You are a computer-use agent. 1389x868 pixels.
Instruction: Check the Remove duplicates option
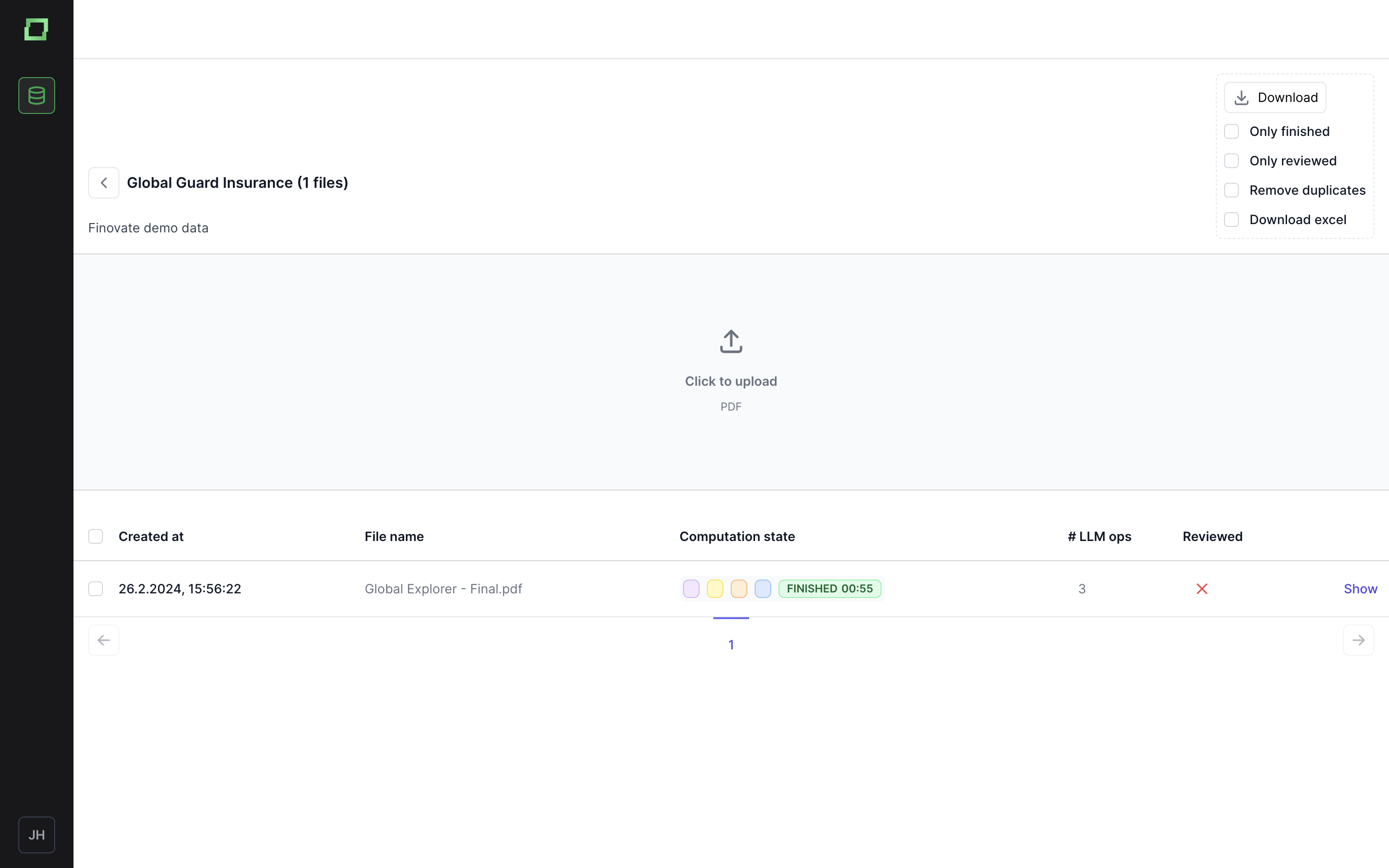pyautogui.click(x=1231, y=190)
